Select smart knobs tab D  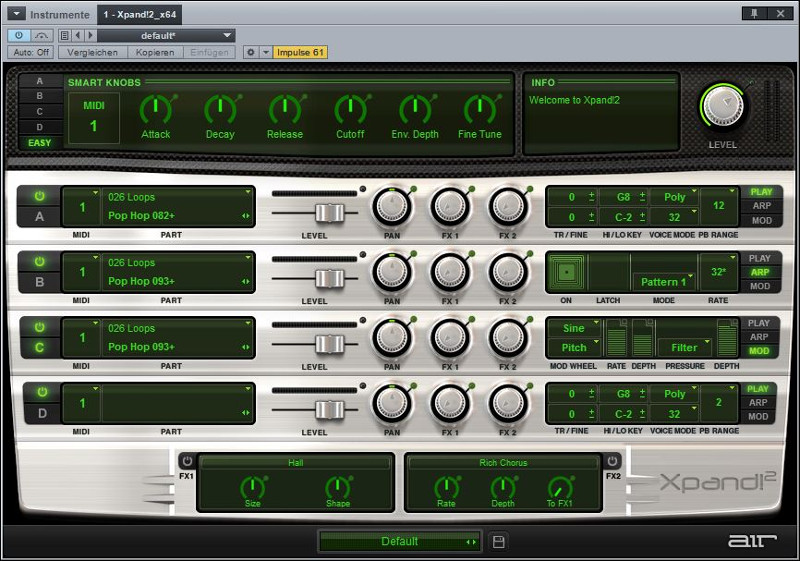[x=40, y=127]
